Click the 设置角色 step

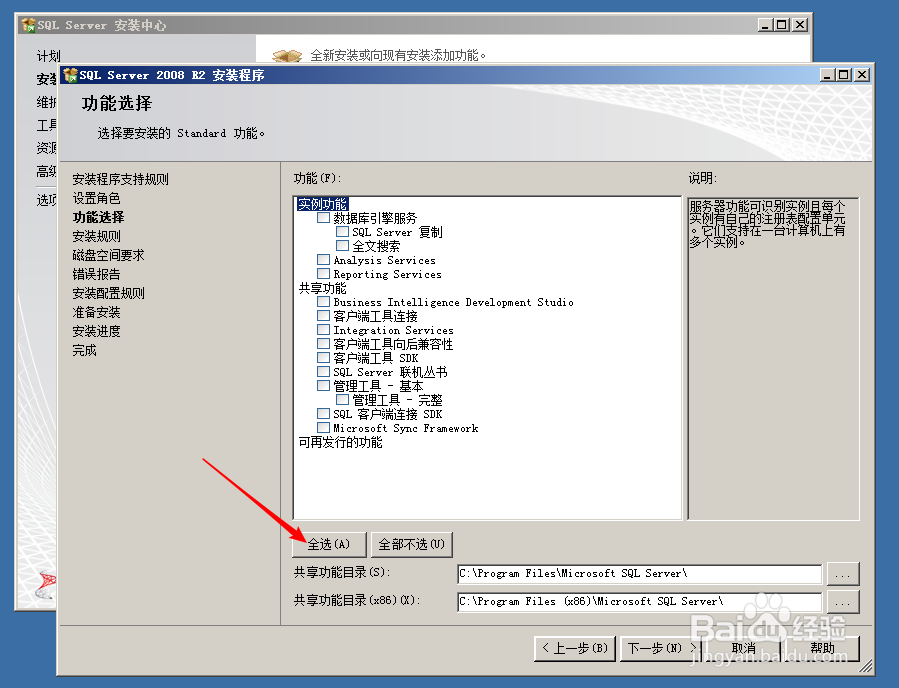click(96, 198)
